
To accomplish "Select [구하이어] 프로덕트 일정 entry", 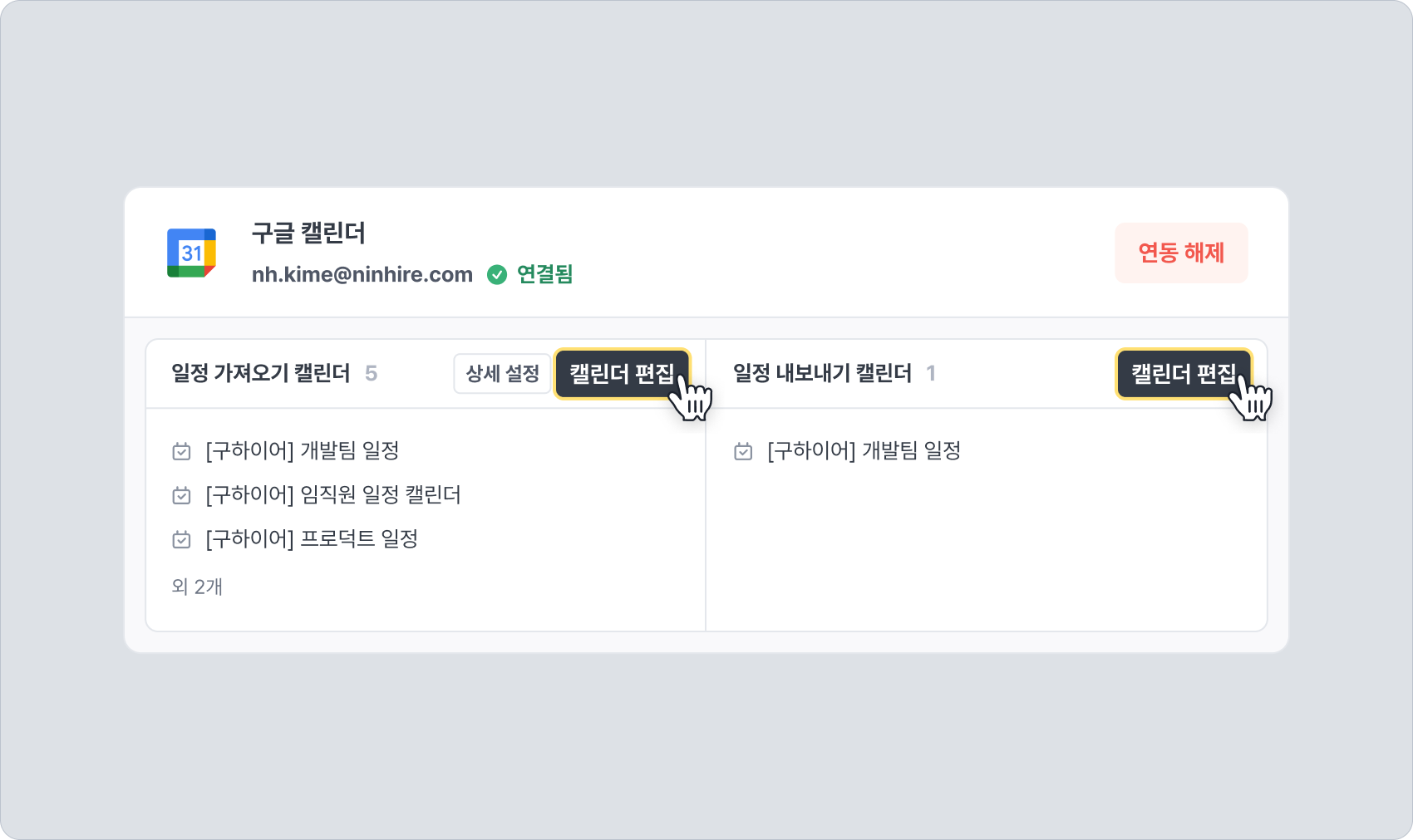I will coord(312,539).
